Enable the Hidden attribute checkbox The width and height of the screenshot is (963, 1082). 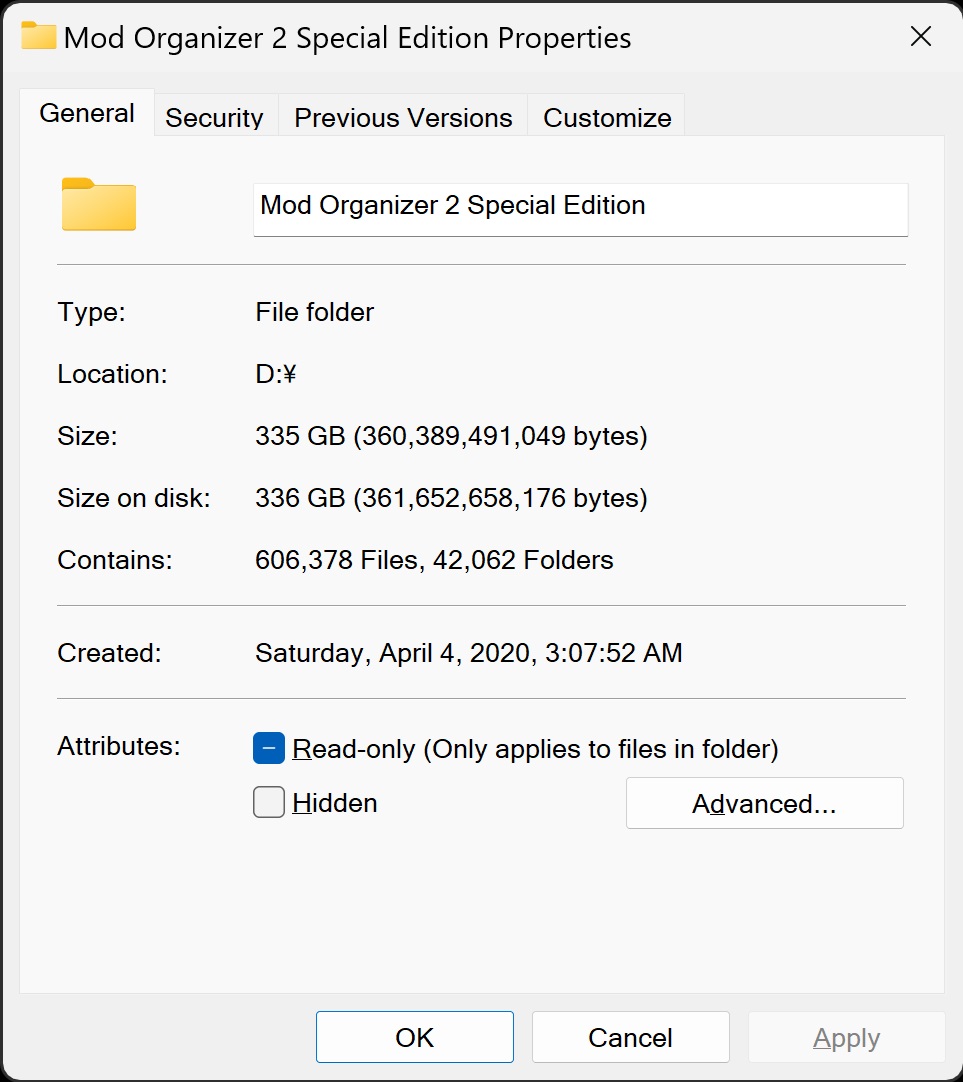click(x=269, y=802)
